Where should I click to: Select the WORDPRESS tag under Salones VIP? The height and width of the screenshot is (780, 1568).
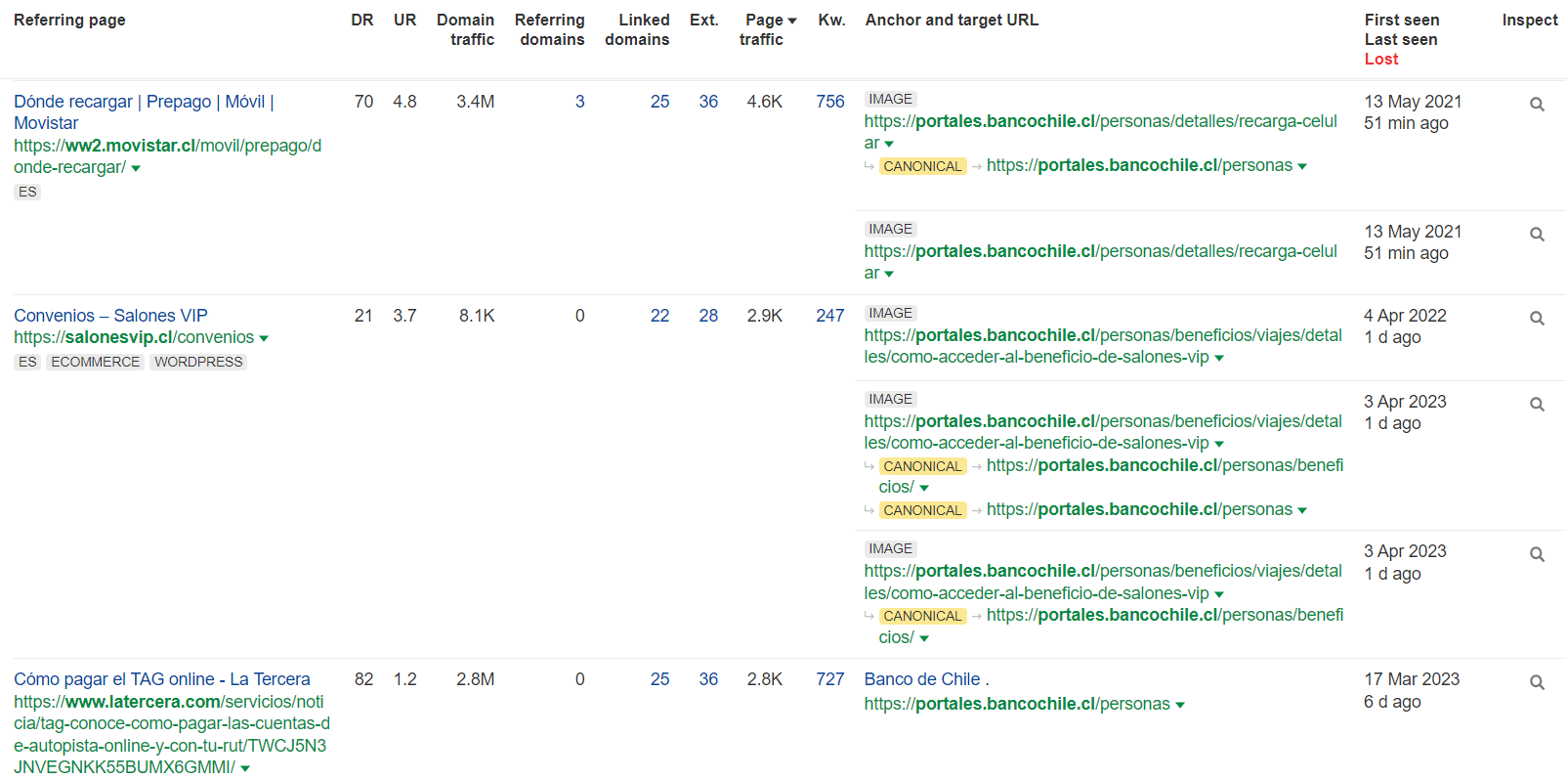[x=198, y=362]
